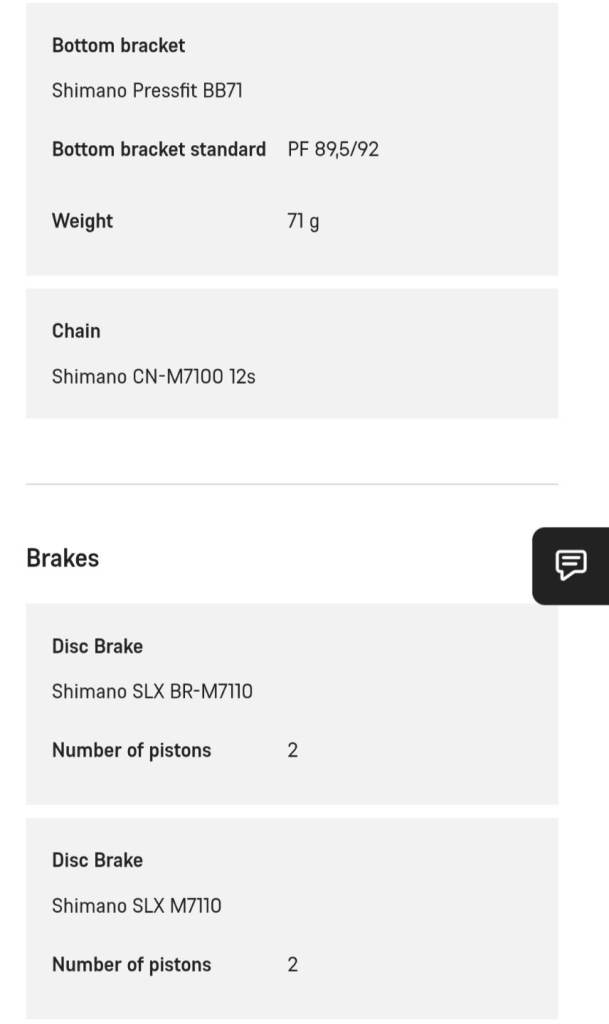
Task: Click Disc Brake heading above SLX BR-M7110
Action: click(97, 646)
